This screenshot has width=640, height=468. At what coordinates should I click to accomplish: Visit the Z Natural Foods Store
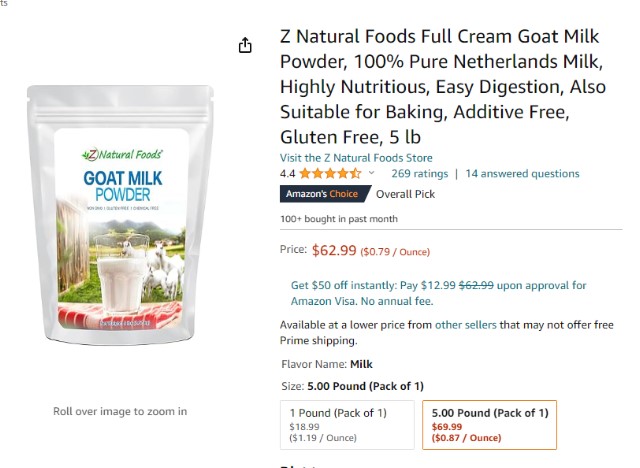[356, 157]
